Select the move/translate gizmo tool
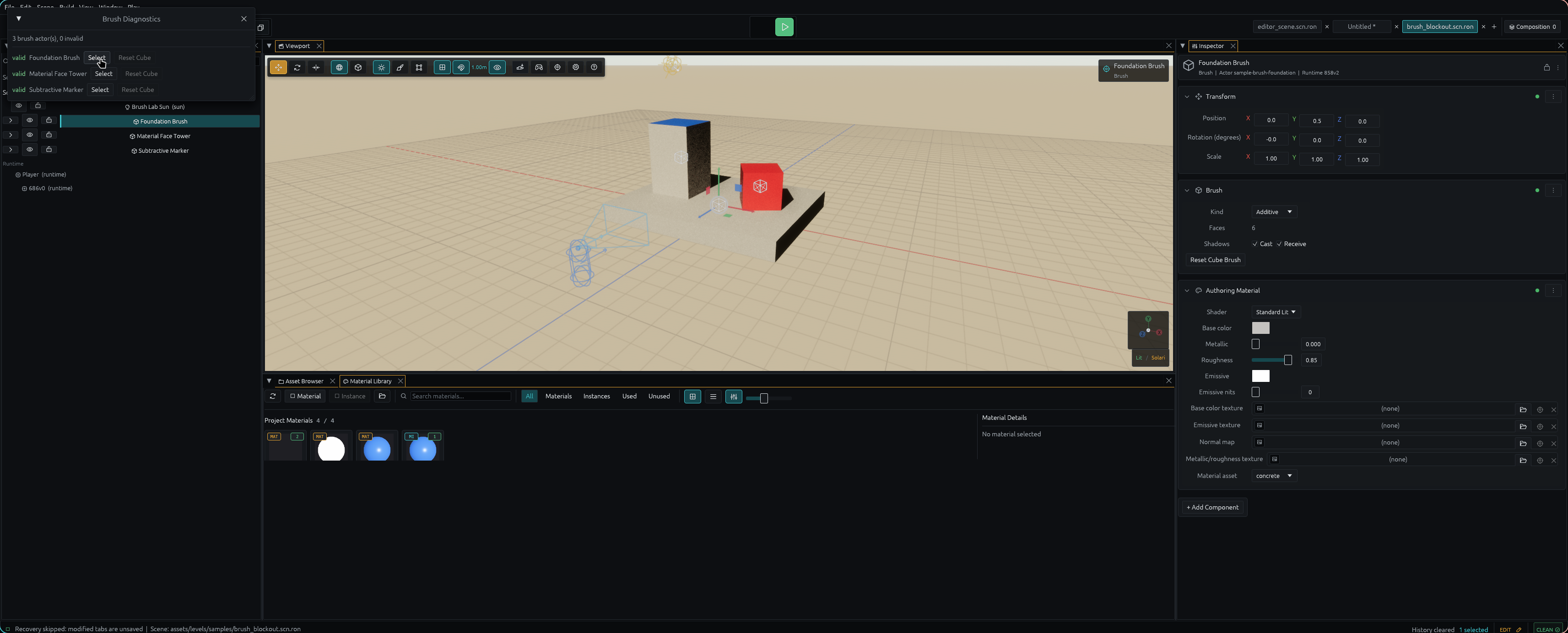The height and width of the screenshot is (633, 1568). point(278,68)
